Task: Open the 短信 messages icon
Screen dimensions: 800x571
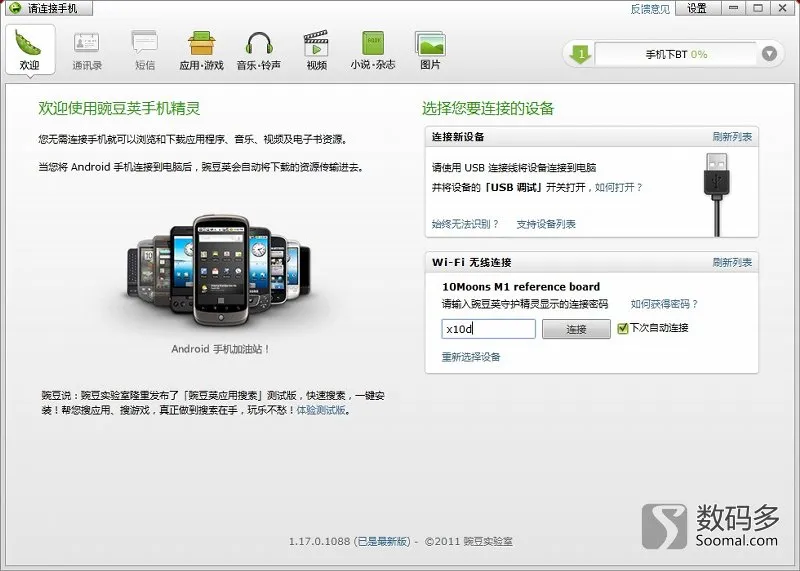Action: tap(145, 51)
